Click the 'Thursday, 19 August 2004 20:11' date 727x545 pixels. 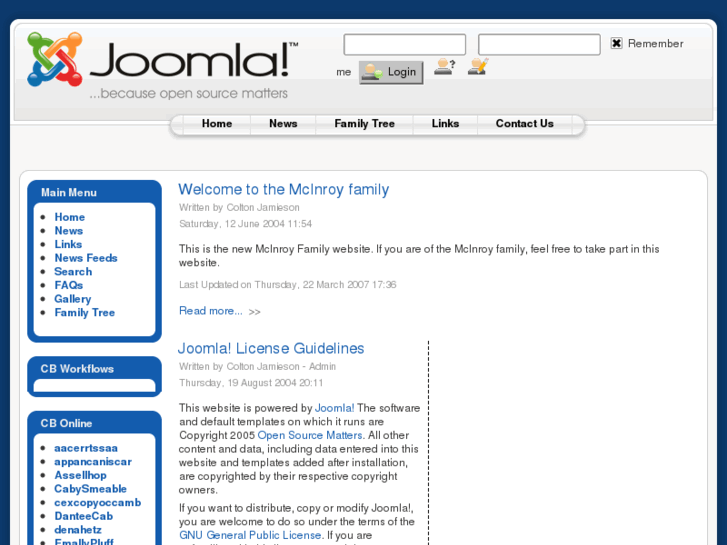[x=251, y=383]
